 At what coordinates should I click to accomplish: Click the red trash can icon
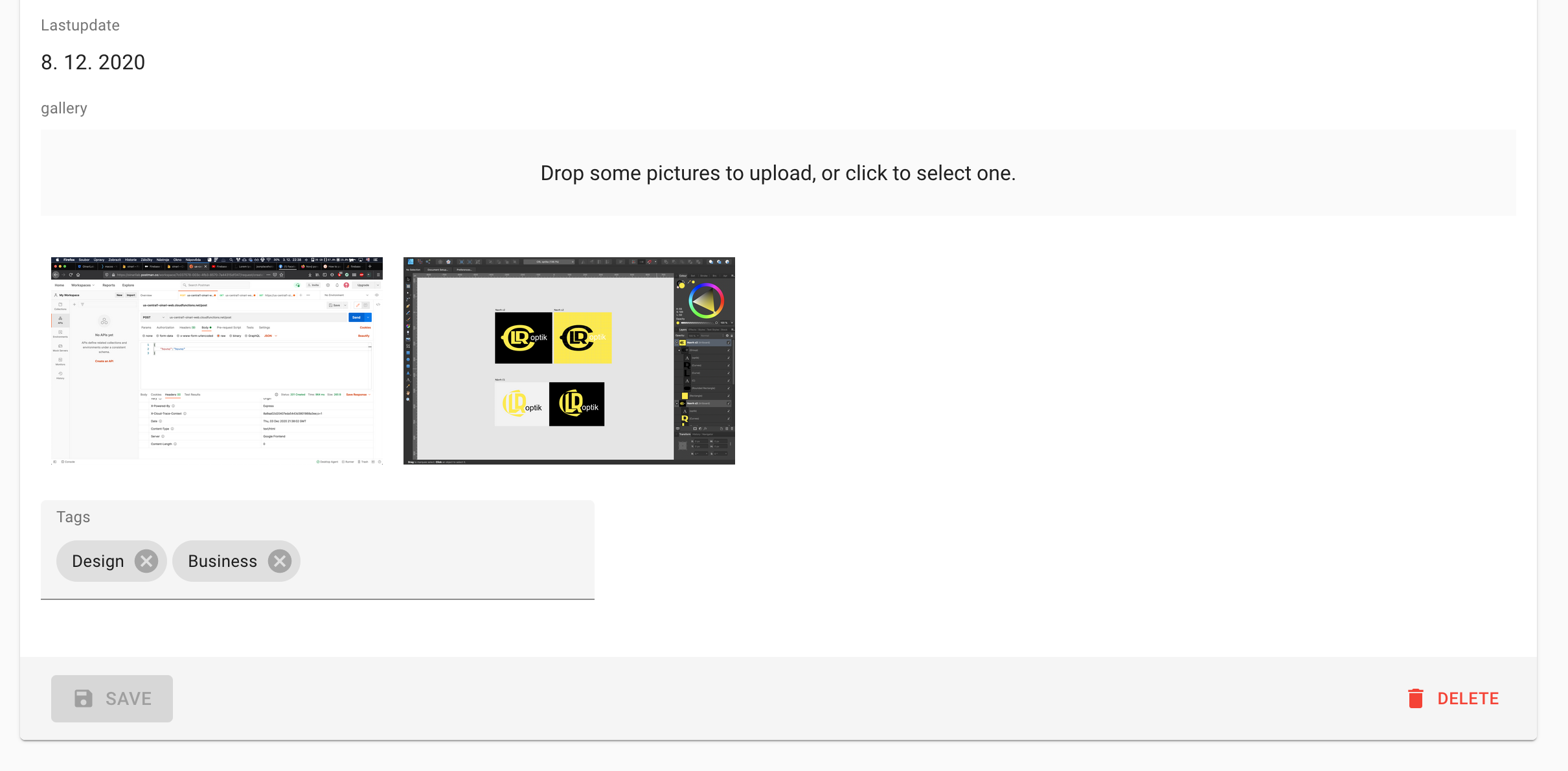click(x=1415, y=698)
